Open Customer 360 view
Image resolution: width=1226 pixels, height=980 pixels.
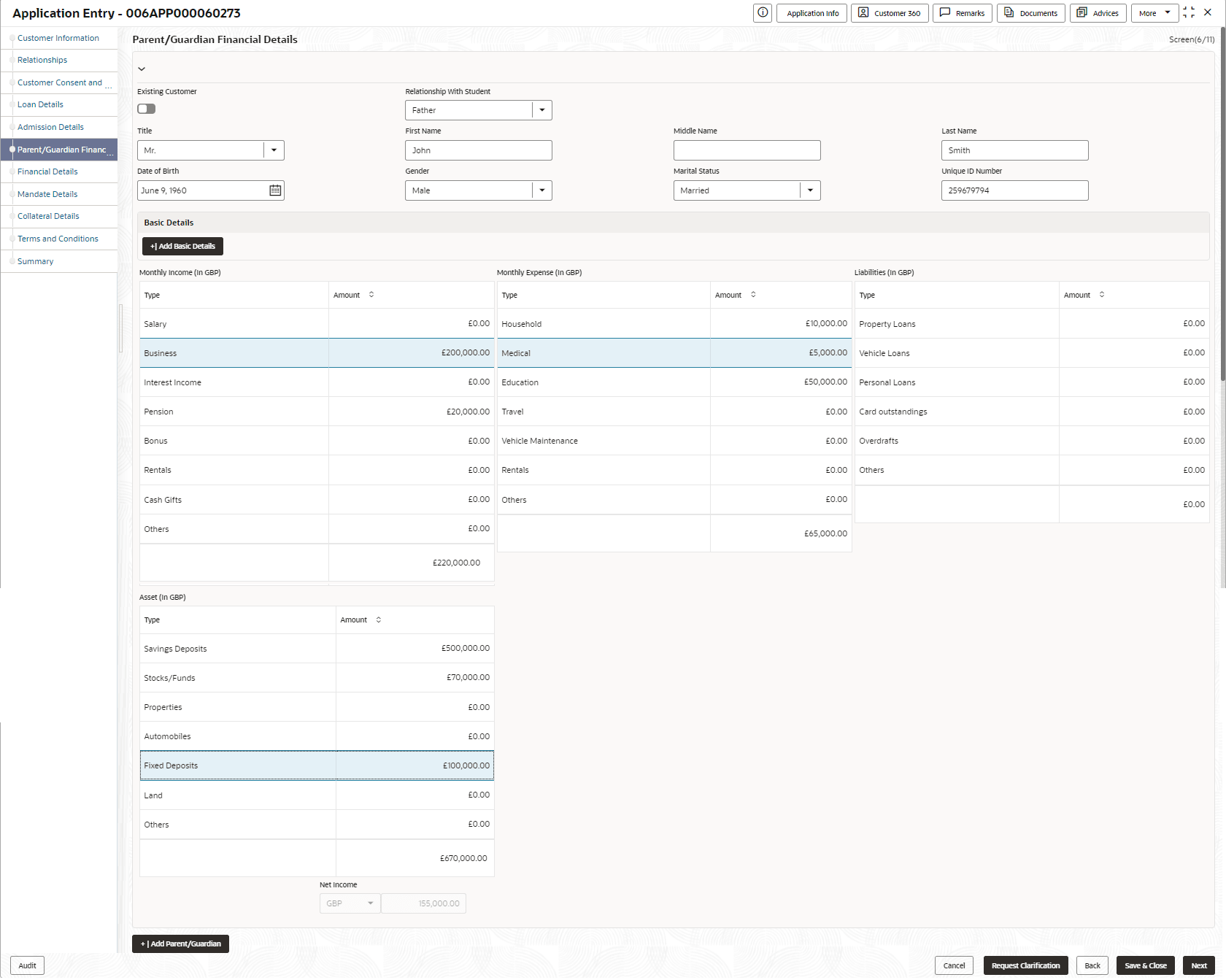[x=890, y=13]
